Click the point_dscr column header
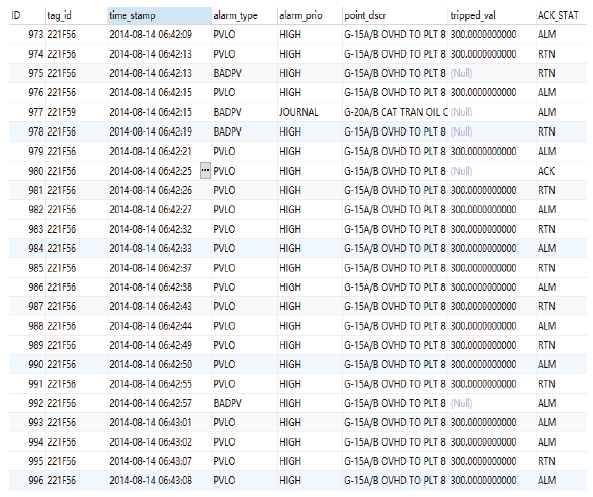The image size is (593, 497). (x=395, y=16)
